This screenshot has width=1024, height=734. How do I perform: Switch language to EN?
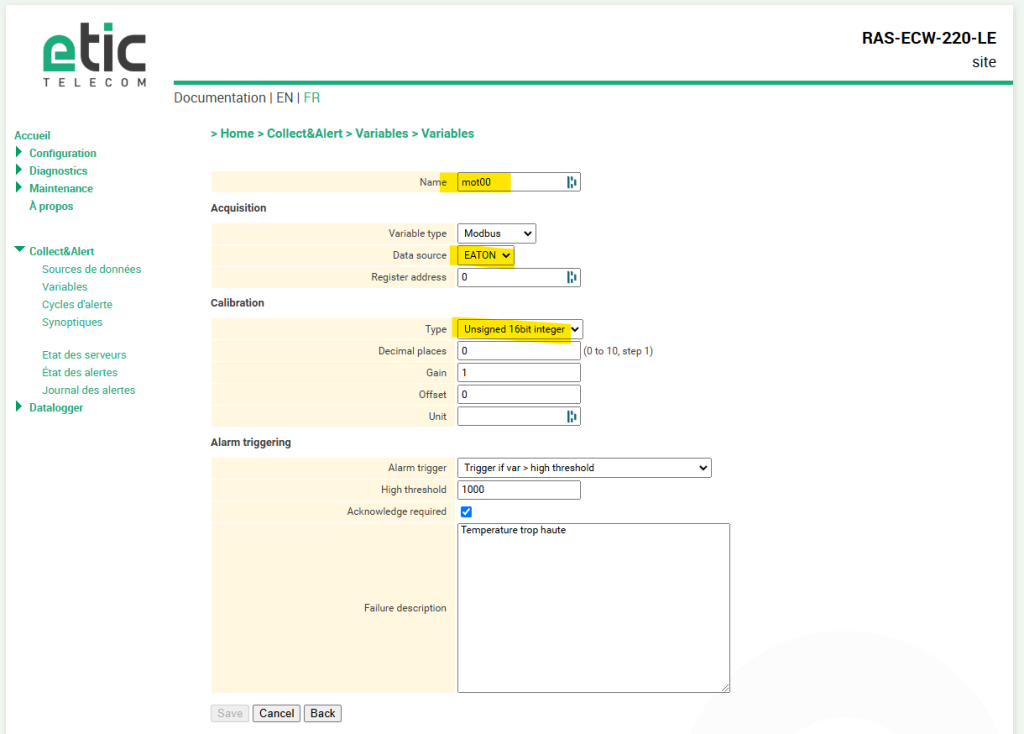pyautogui.click(x=285, y=98)
